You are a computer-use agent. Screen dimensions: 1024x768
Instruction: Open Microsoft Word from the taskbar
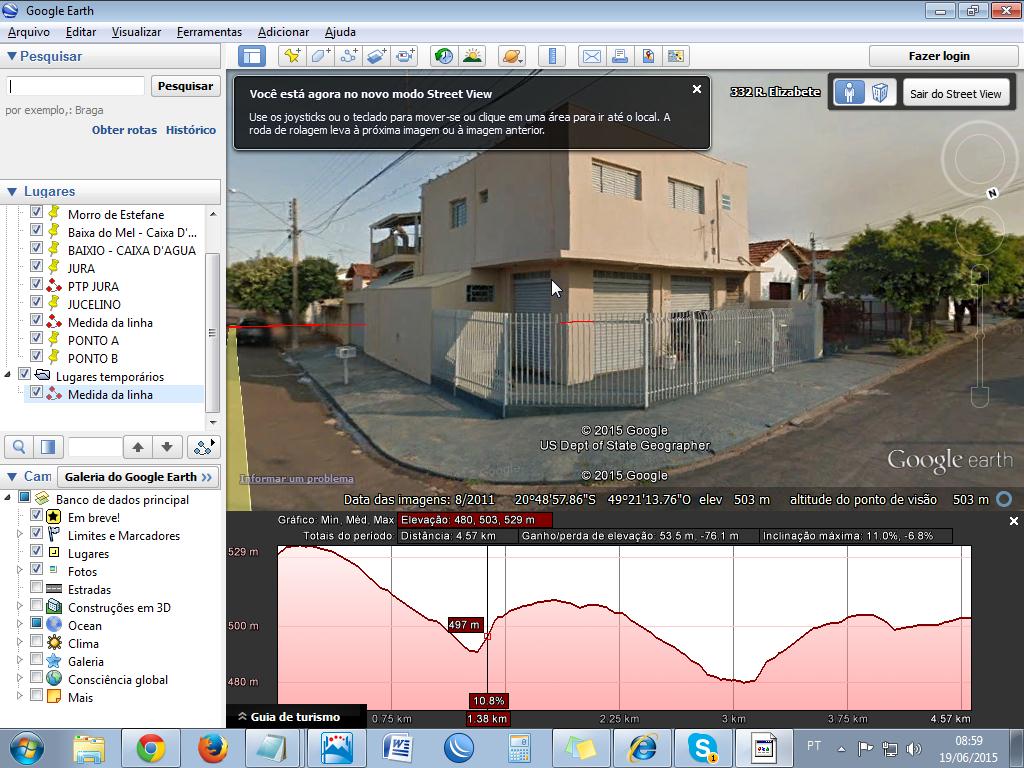tap(398, 748)
